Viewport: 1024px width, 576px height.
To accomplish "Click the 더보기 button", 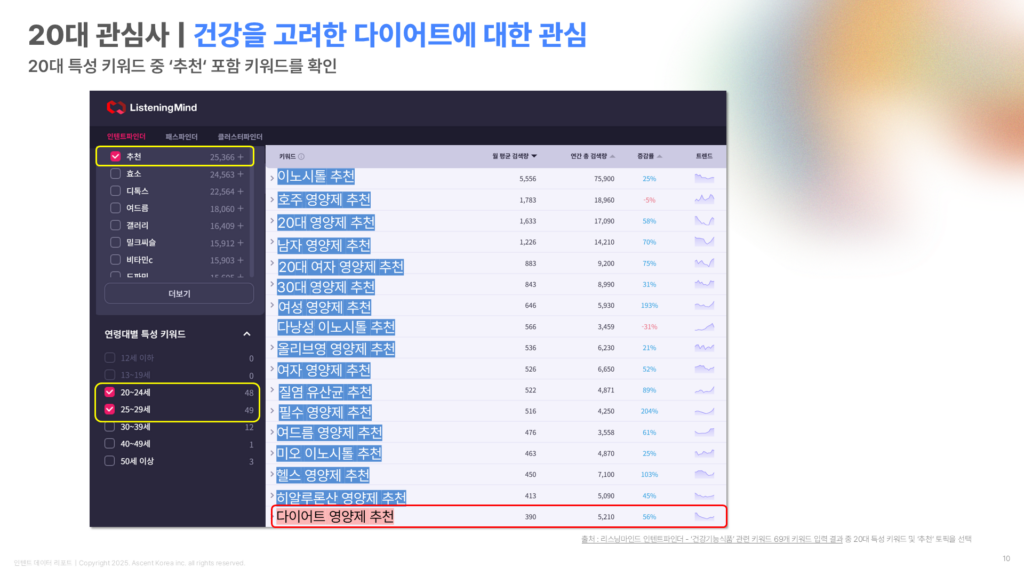I will point(179,294).
